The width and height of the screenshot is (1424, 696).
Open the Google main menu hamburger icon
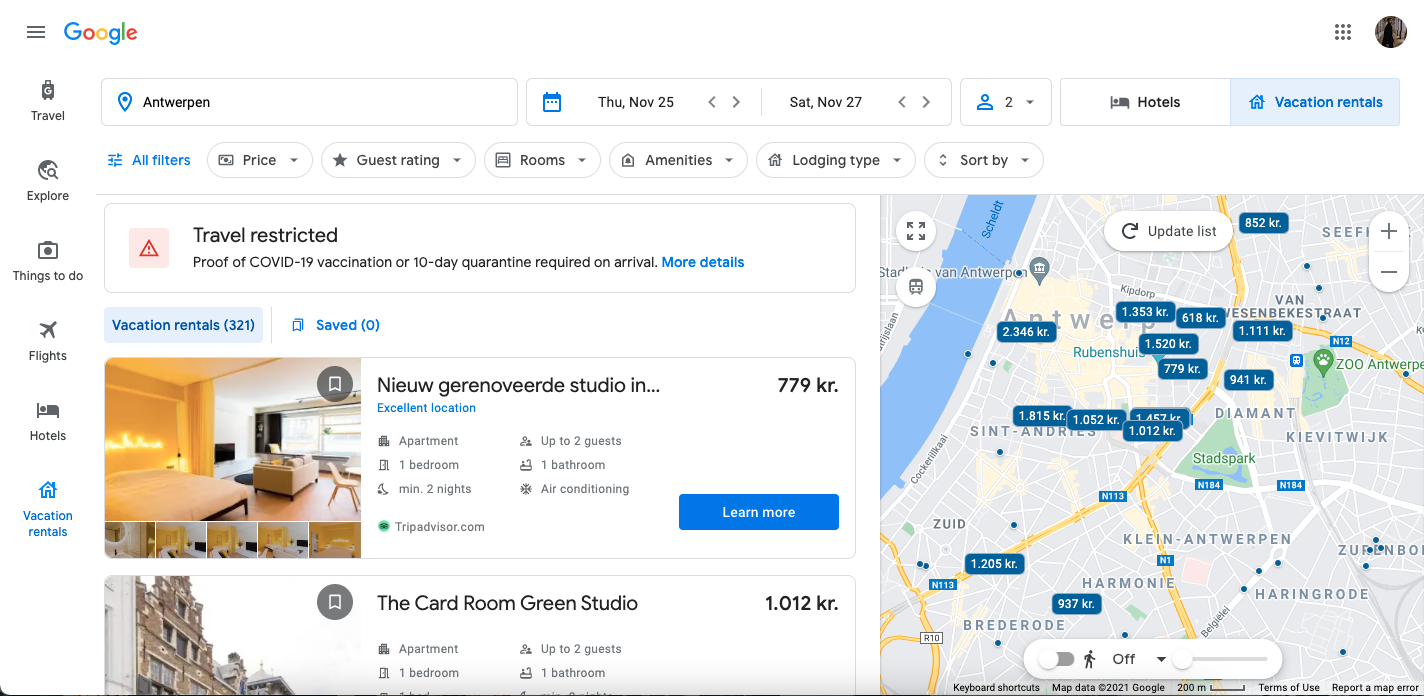(36, 32)
